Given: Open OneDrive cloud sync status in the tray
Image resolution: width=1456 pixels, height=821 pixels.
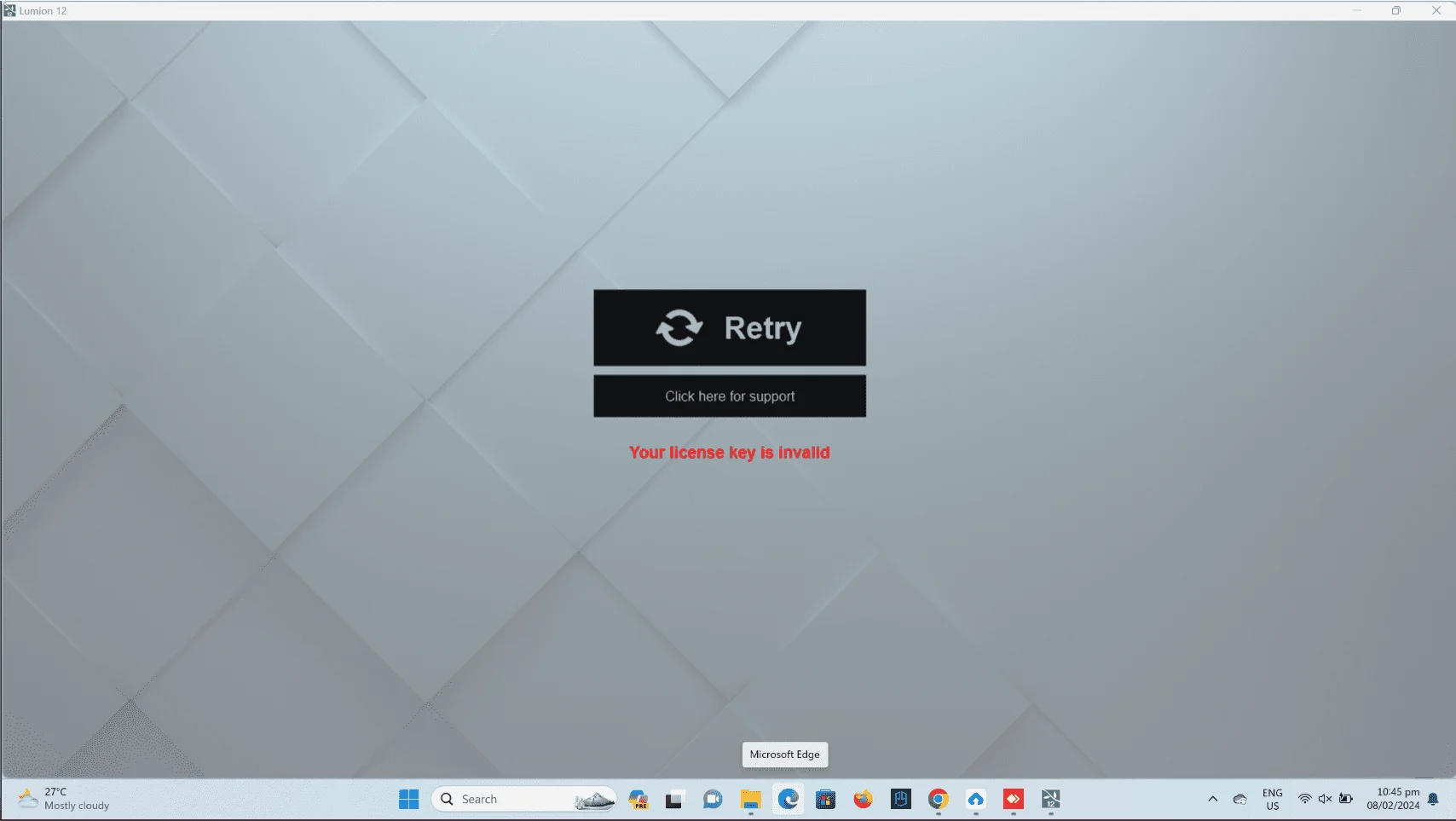Looking at the screenshot, I should click(1240, 799).
